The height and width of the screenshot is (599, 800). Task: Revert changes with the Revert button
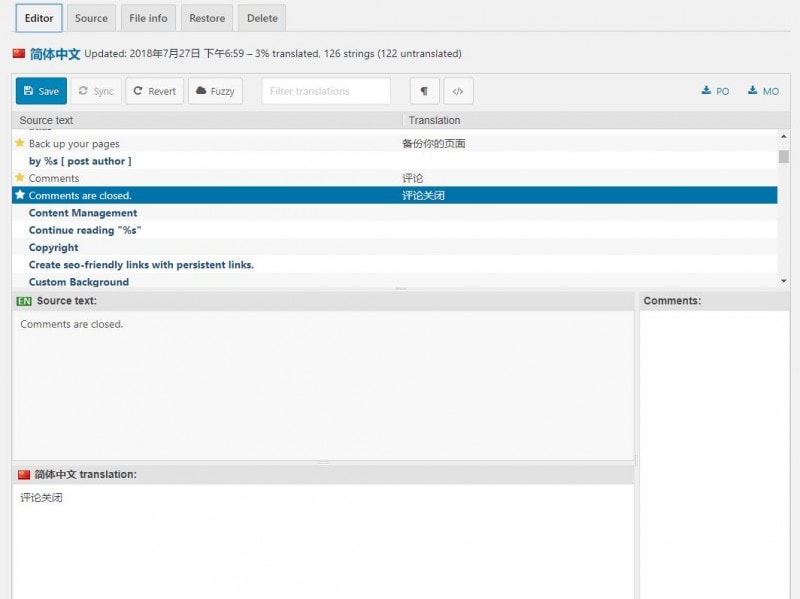(154, 91)
